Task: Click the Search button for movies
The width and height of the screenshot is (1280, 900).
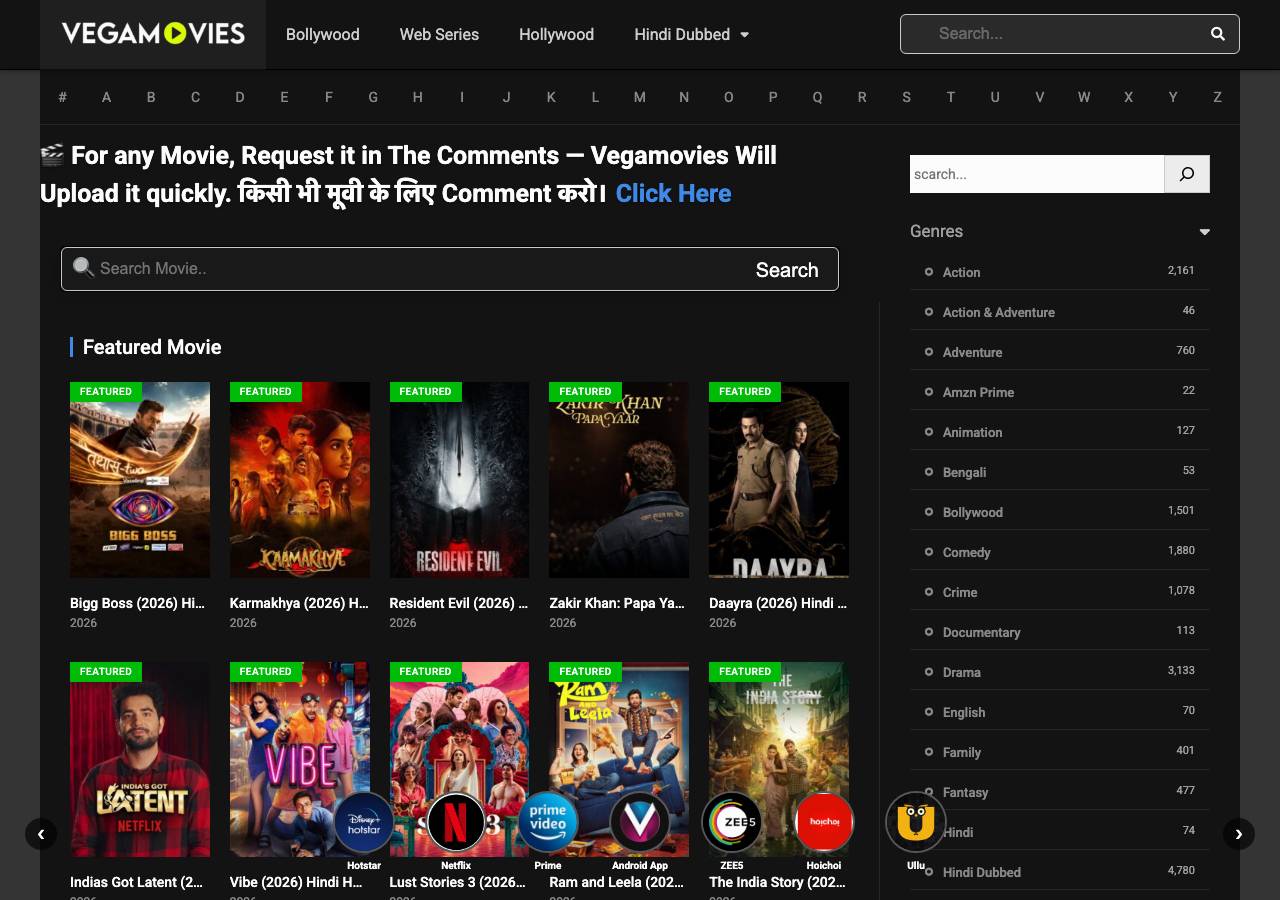Action: (787, 270)
